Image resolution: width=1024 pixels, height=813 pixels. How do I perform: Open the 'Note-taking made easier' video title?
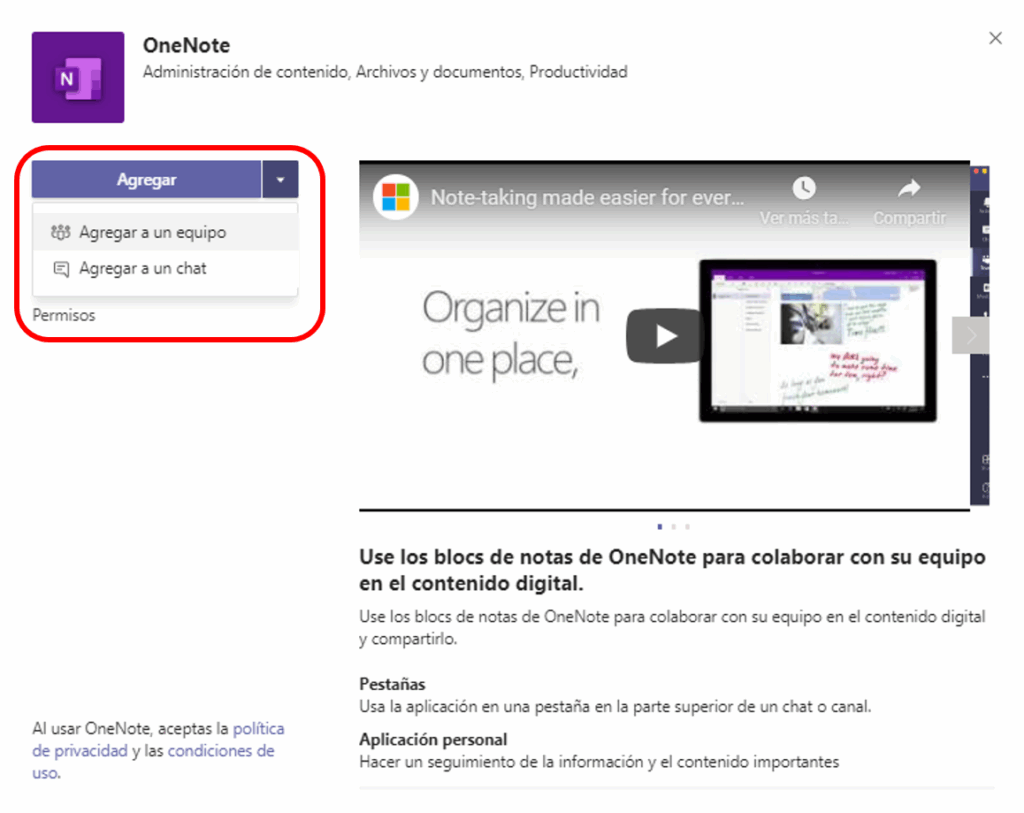587,197
